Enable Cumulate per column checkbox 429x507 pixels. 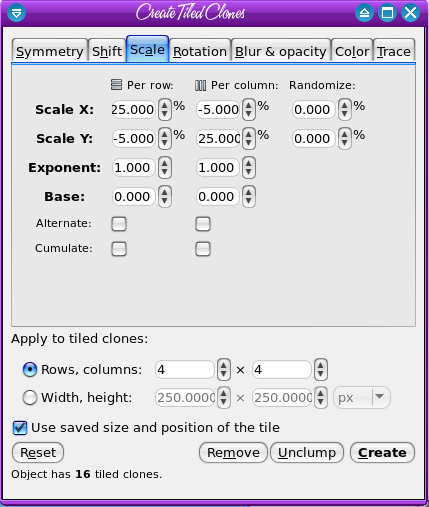[203, 249]
